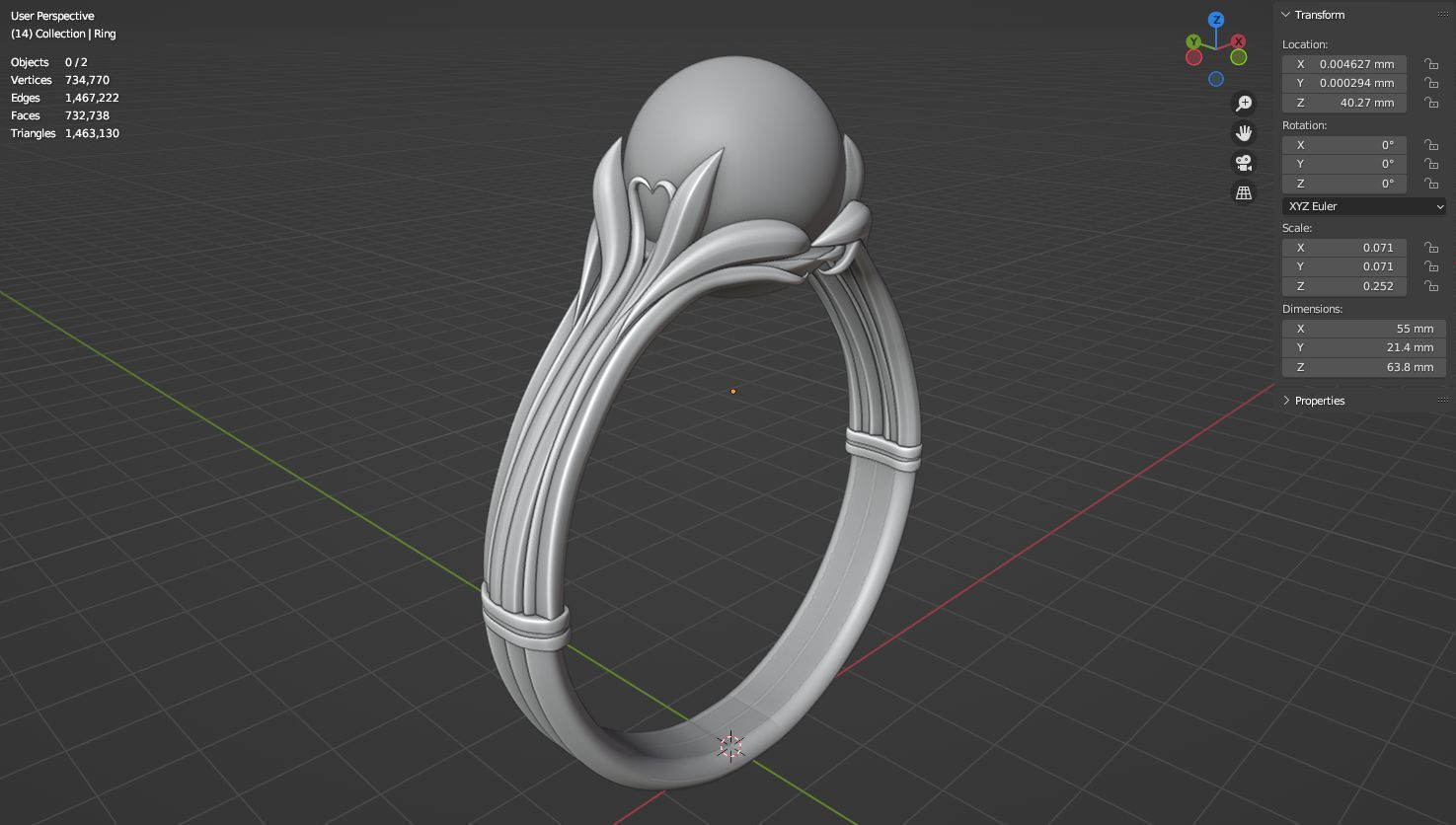
Task: Open the XYZ Euler rotation mode dropdown
Action: pos(1364,206)
